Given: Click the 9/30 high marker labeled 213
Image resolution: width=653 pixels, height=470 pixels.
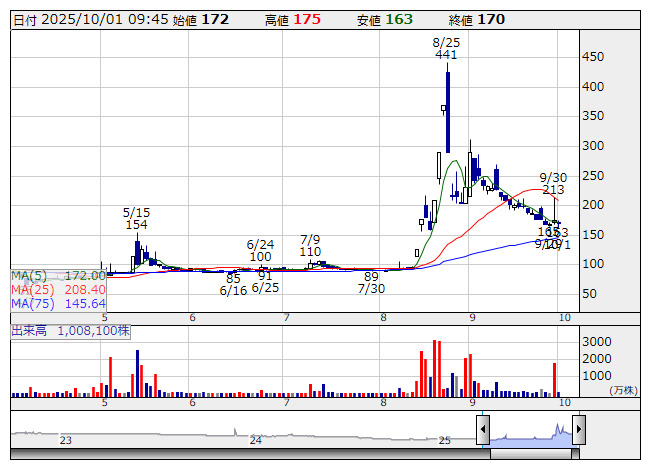Looking at the screenshot, I should click(553, 189).
